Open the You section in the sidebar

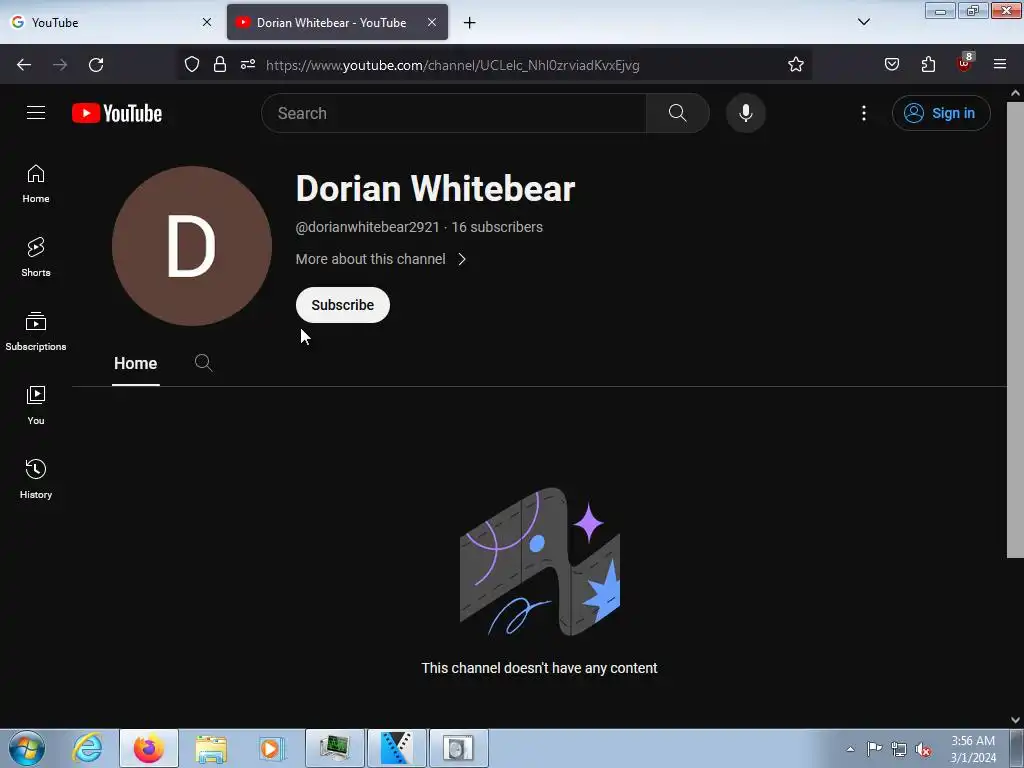[36, 406]
